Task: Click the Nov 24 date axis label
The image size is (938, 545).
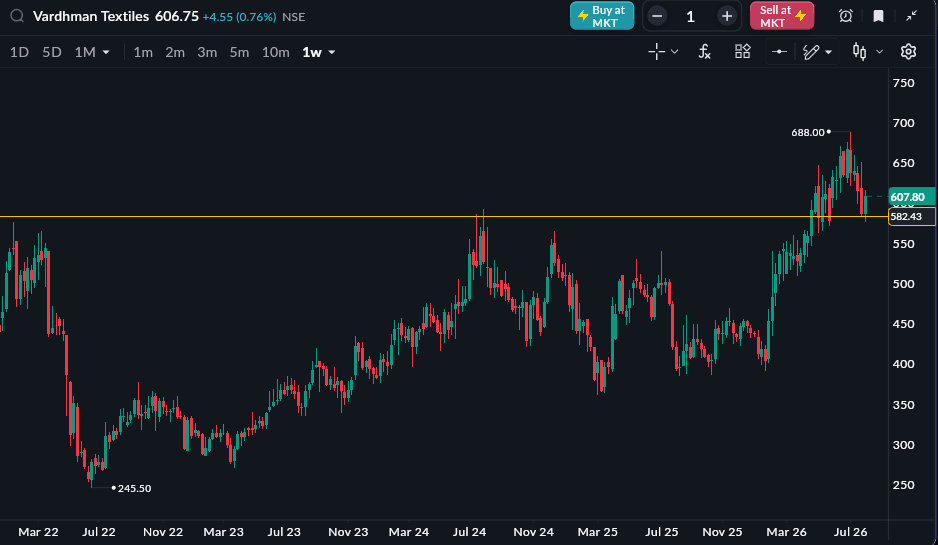Action: (534, 532)
